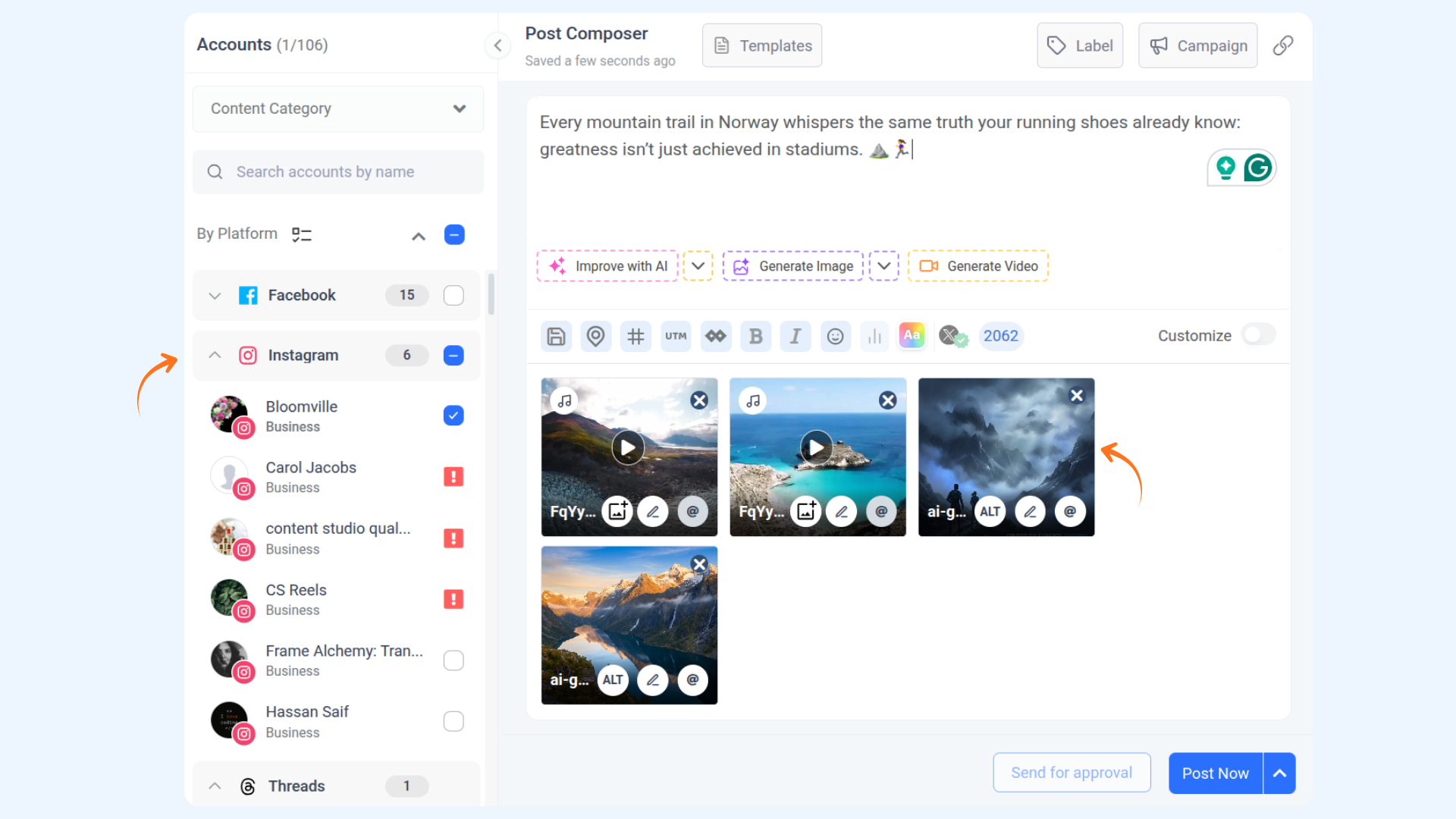This screenshot has height=819, width=1456.
Task: Click the location pin icon in toolbar
Action: click(x=596, y=336)
